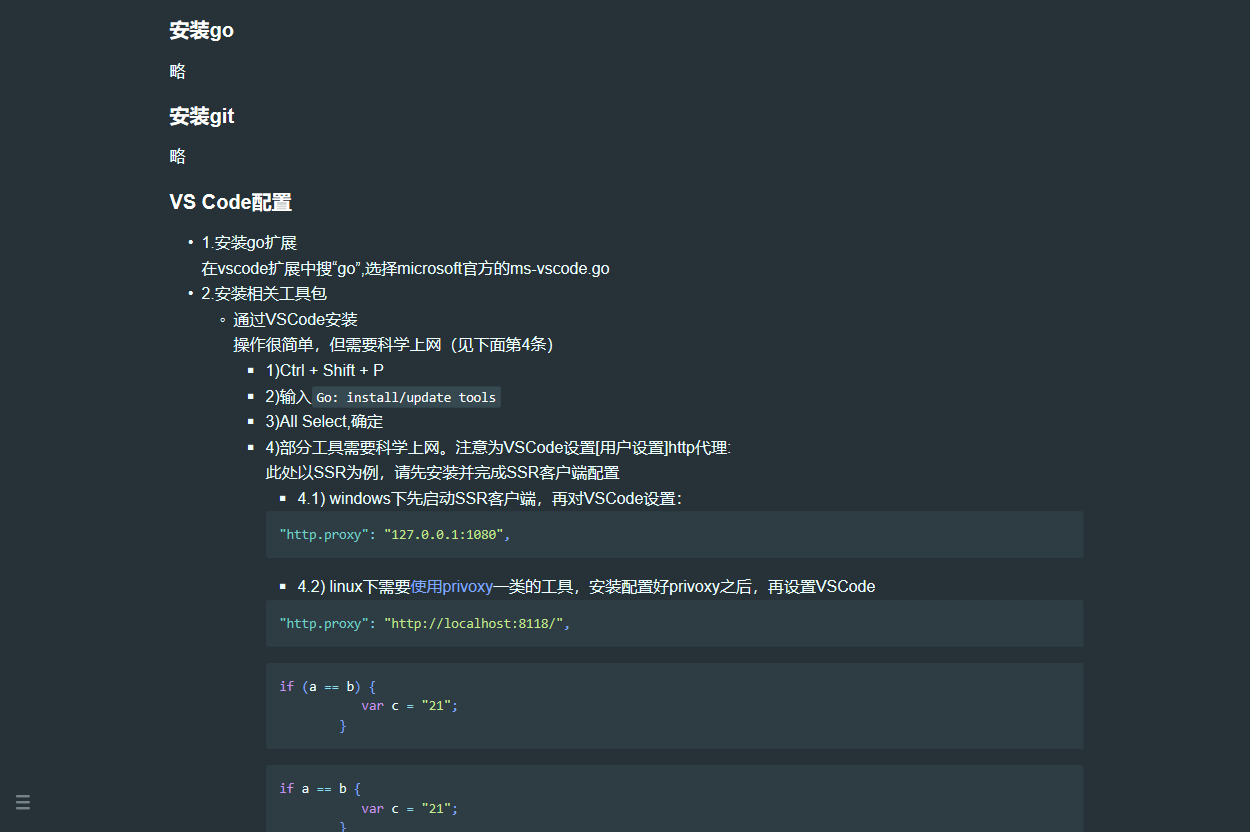
Task: Click the 安装go heading
Action: tap(201, 31)
